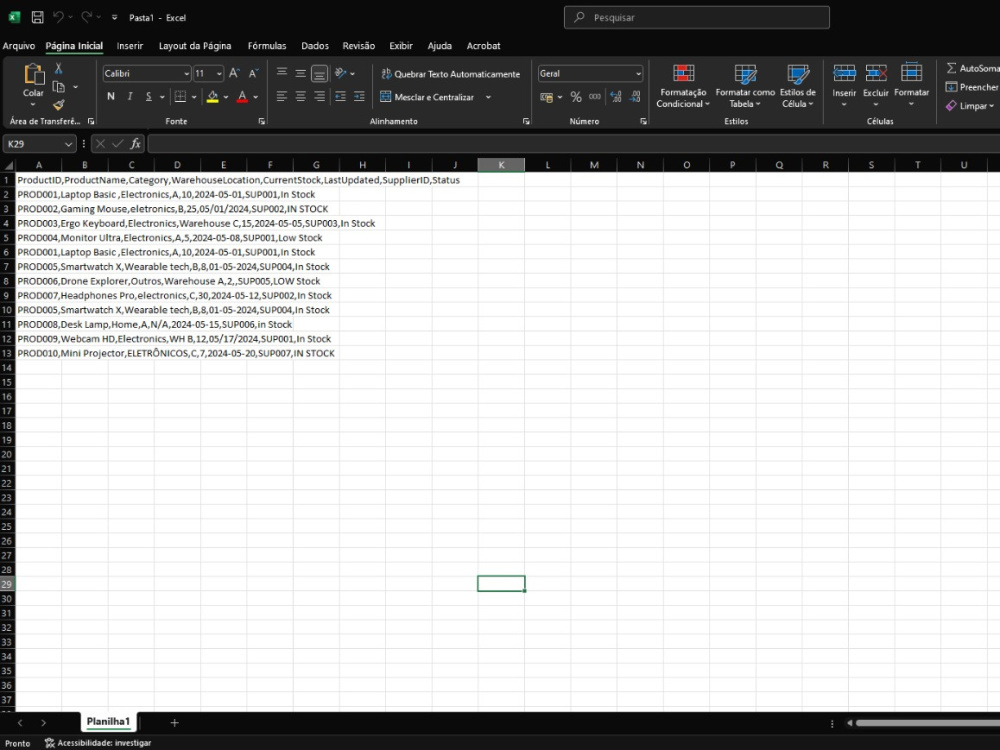This screenshot has width=1000, height=750.
Task: Open fill color dropdown arrow
Action: point(226,97)
